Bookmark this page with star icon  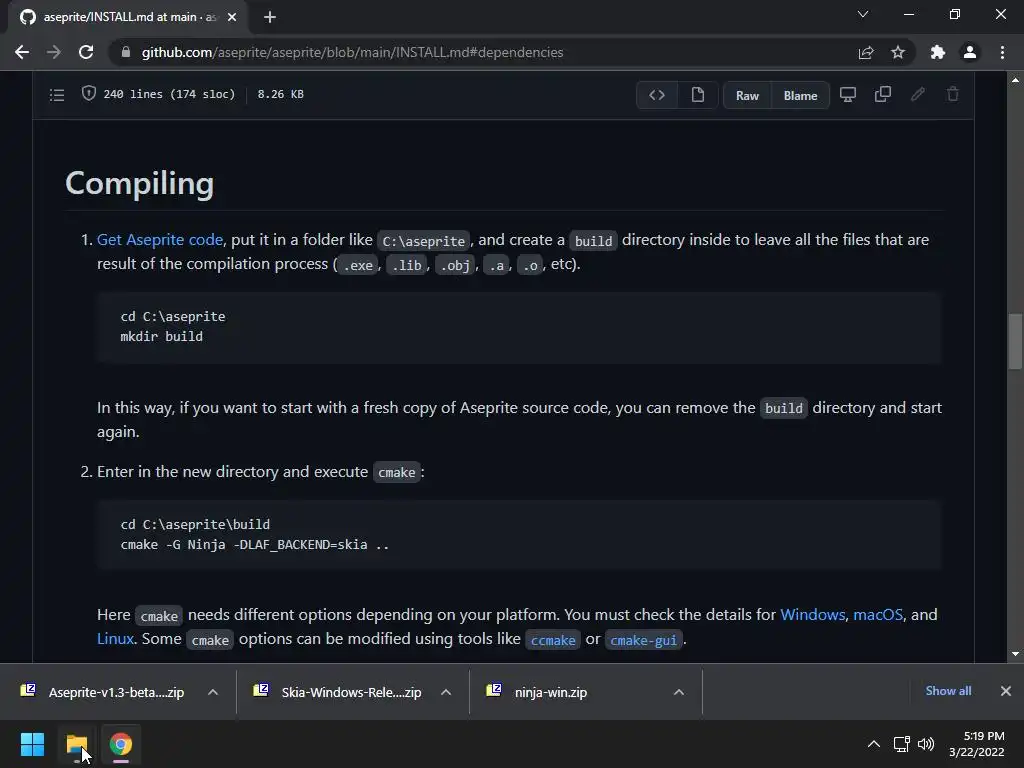click(898, 52)
